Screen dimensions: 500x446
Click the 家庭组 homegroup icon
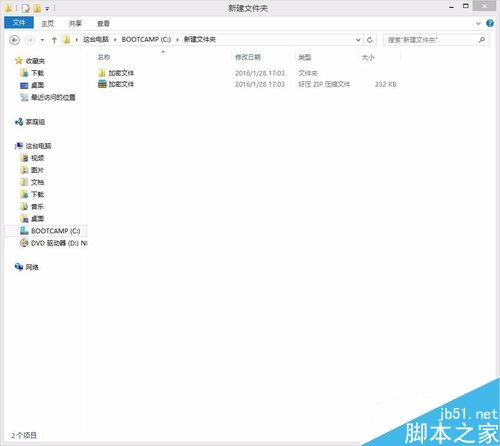(19, 122)
